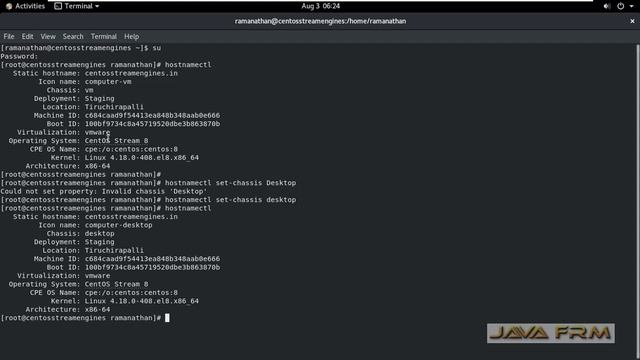Click 'hostnamectl set-chassis desktop' lowercase command

(x=230, y=200)
